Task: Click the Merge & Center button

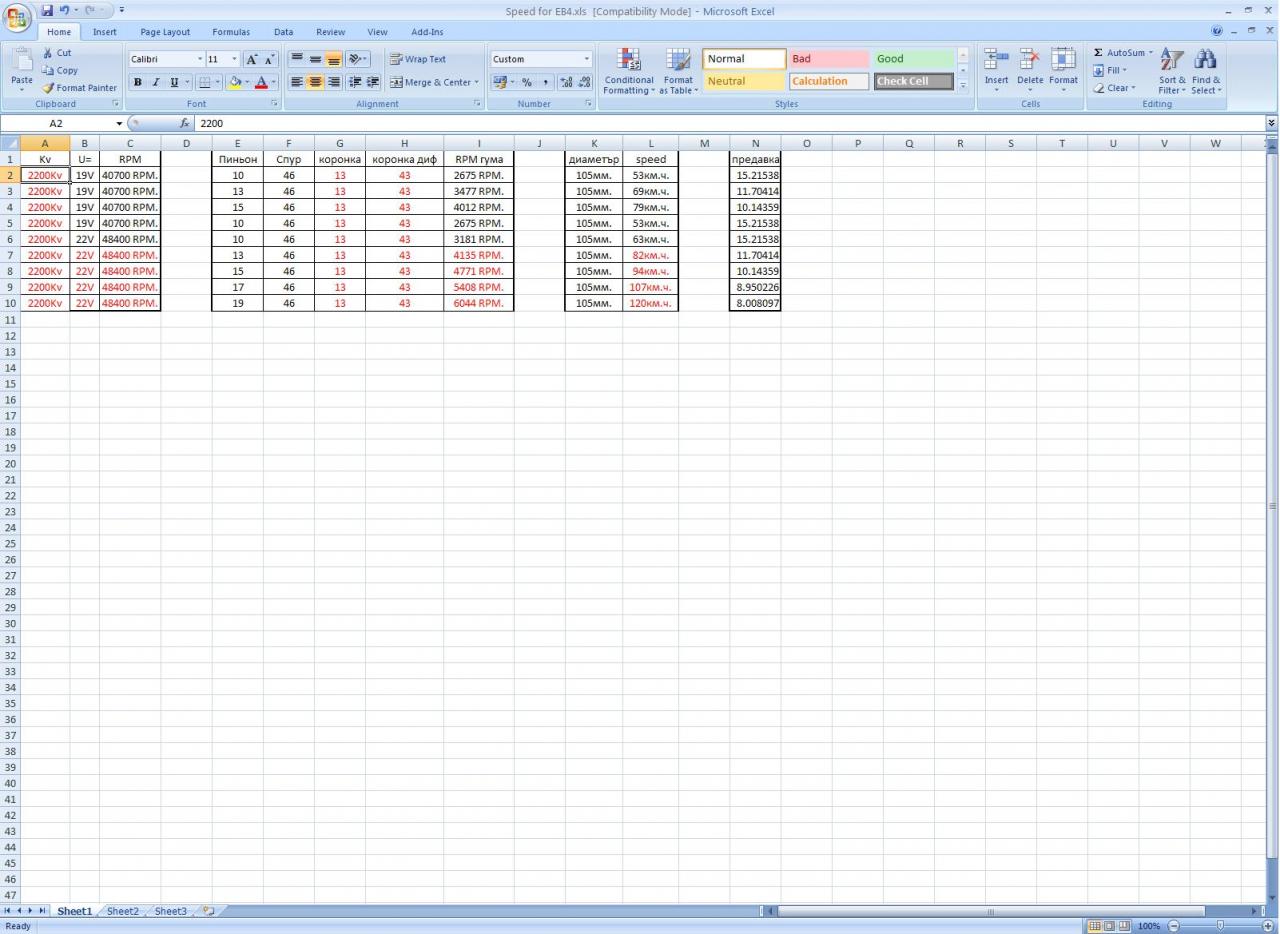Action: (433, 83)
